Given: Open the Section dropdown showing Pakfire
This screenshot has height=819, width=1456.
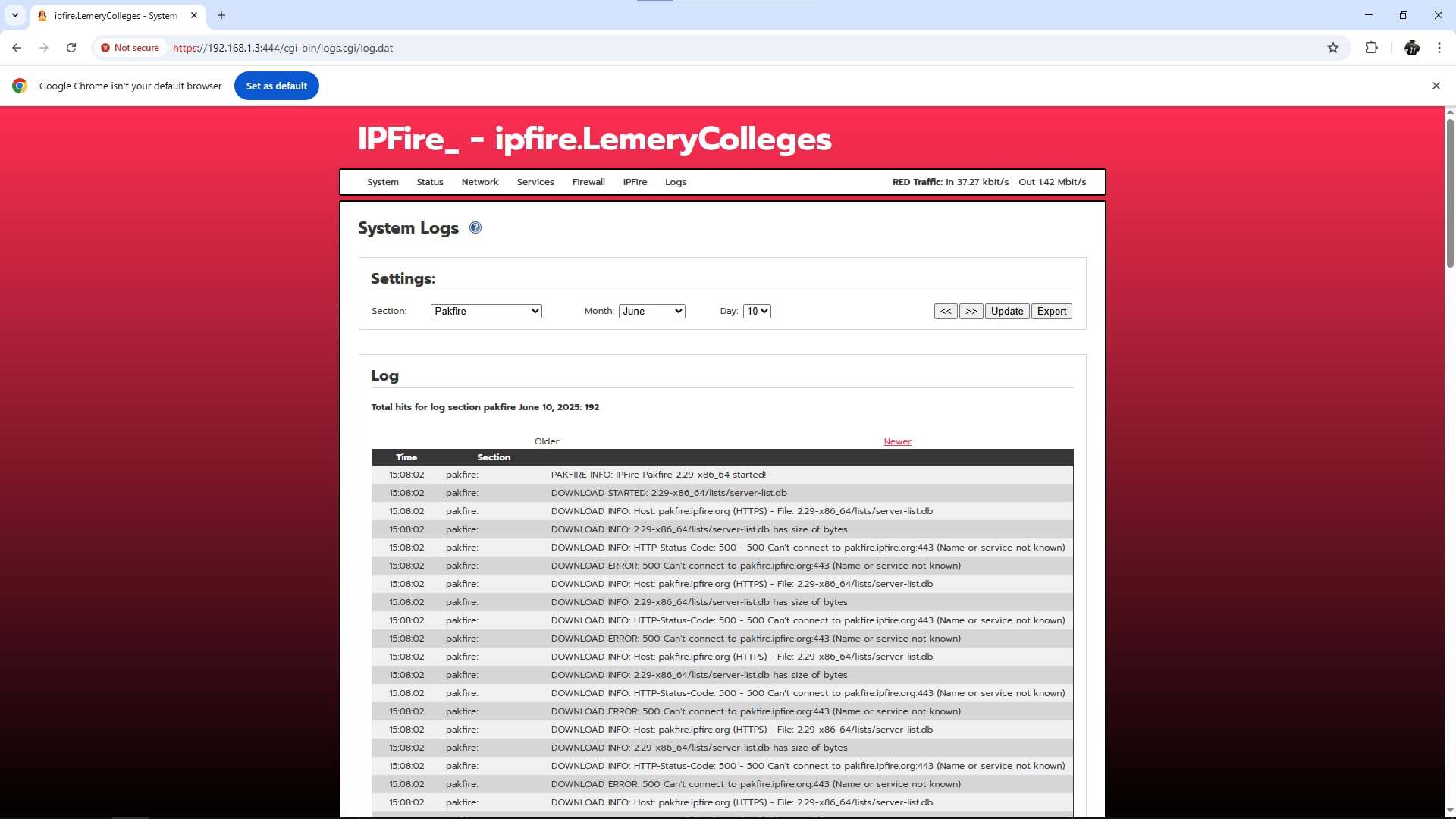Looking at the screenshot, I should click(x=486, y=311).
